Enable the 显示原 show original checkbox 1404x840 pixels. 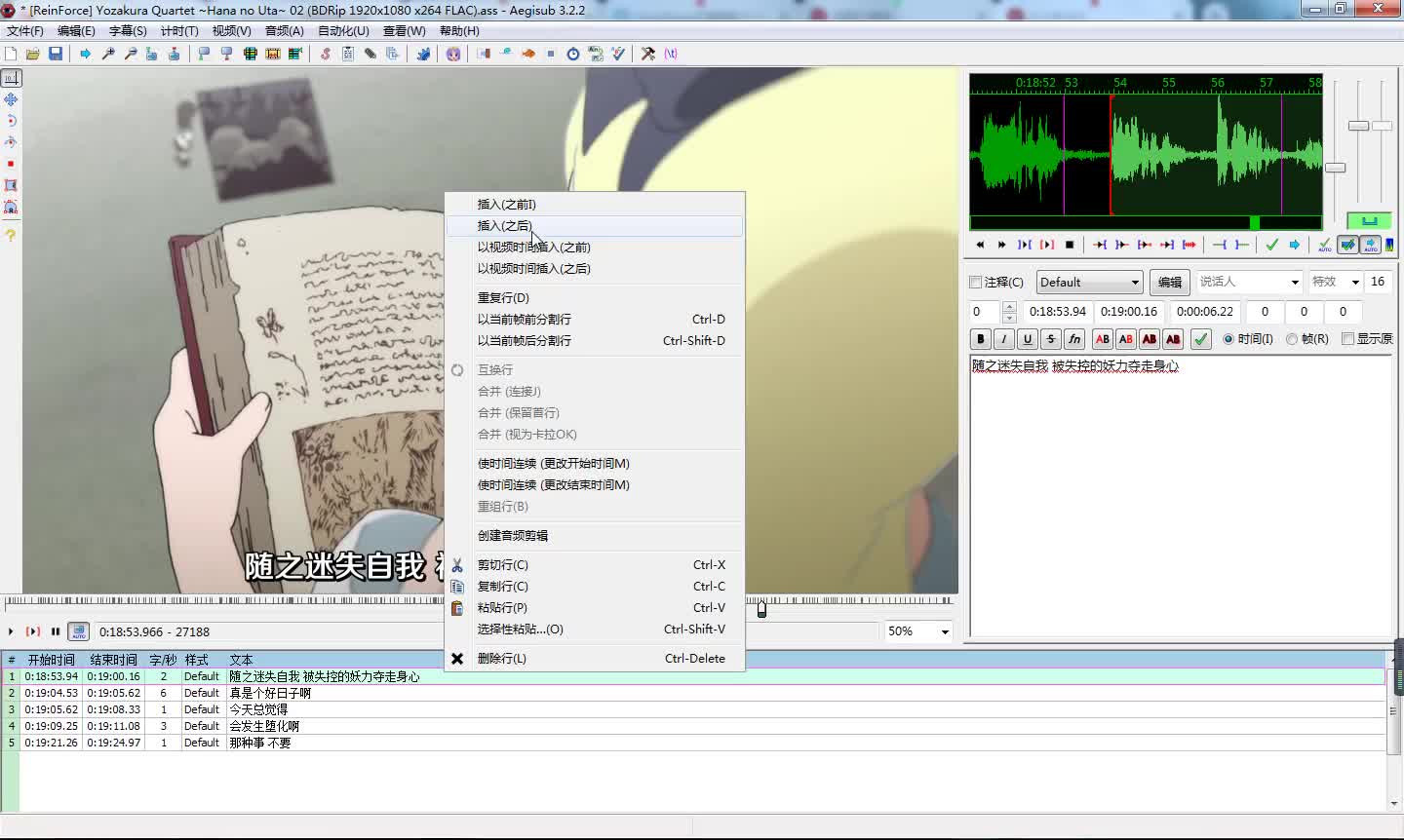pos(1348,339)
